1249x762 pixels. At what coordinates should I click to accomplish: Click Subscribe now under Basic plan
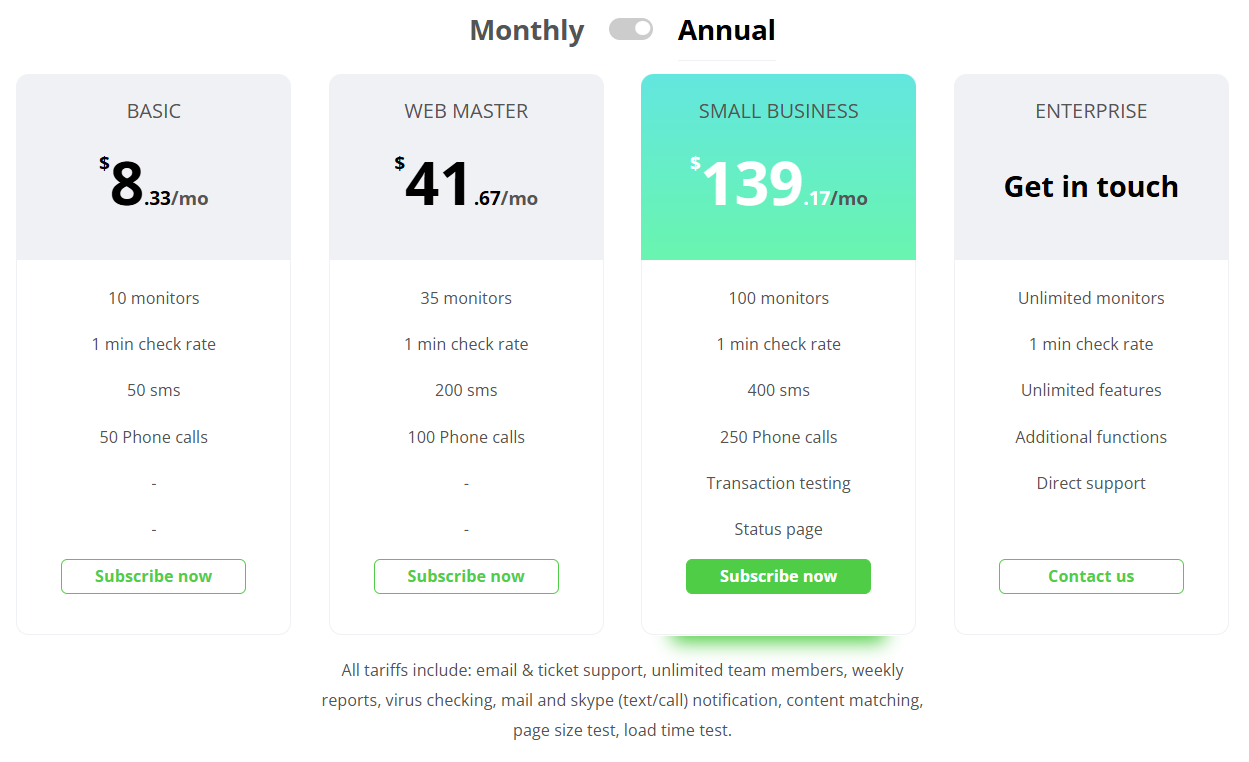pyautogui.click(x=153, y=576)
